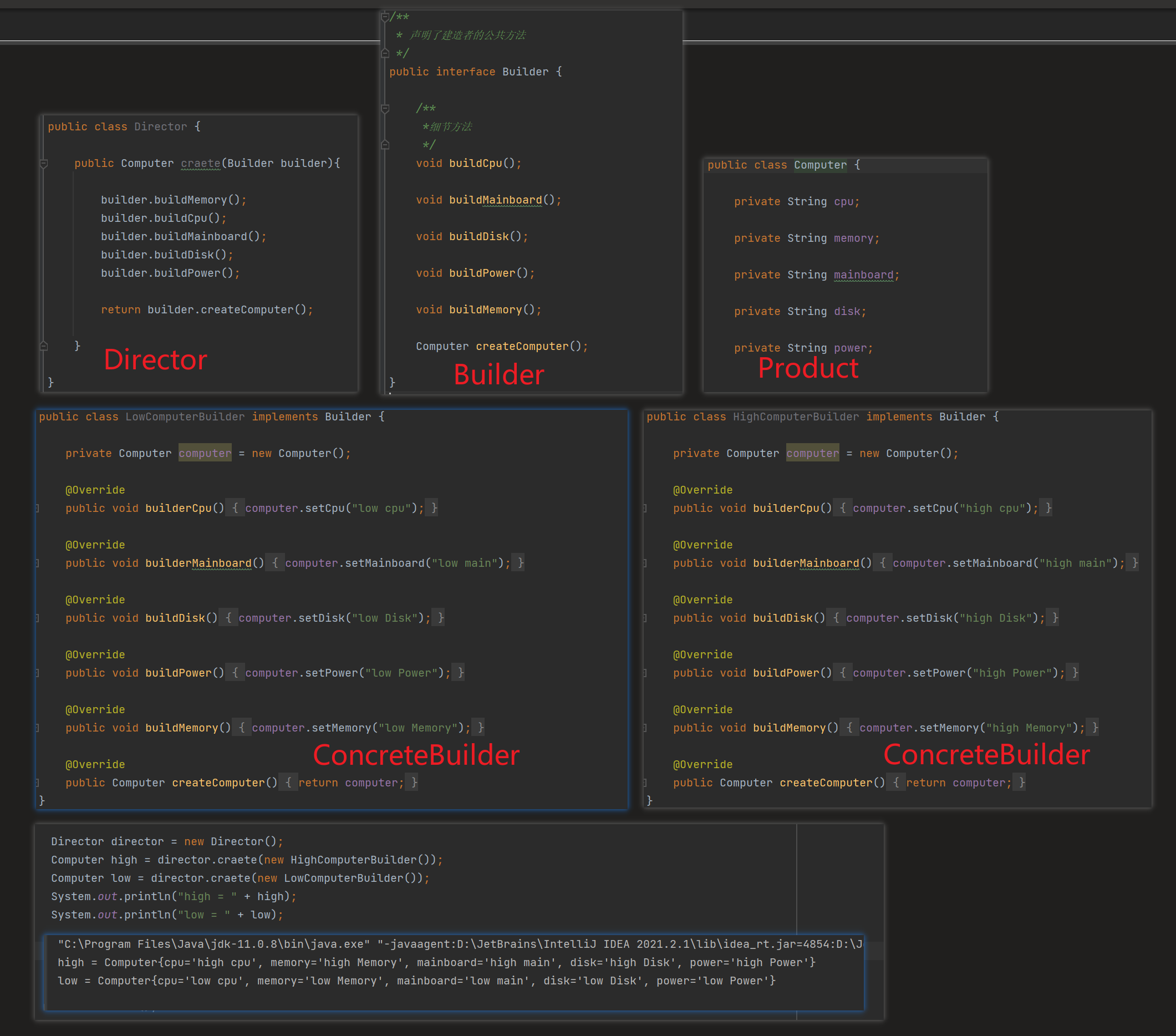Click 'Computer low = director.craete' line
The image size is (1176, 1036).
click(241, 878)
